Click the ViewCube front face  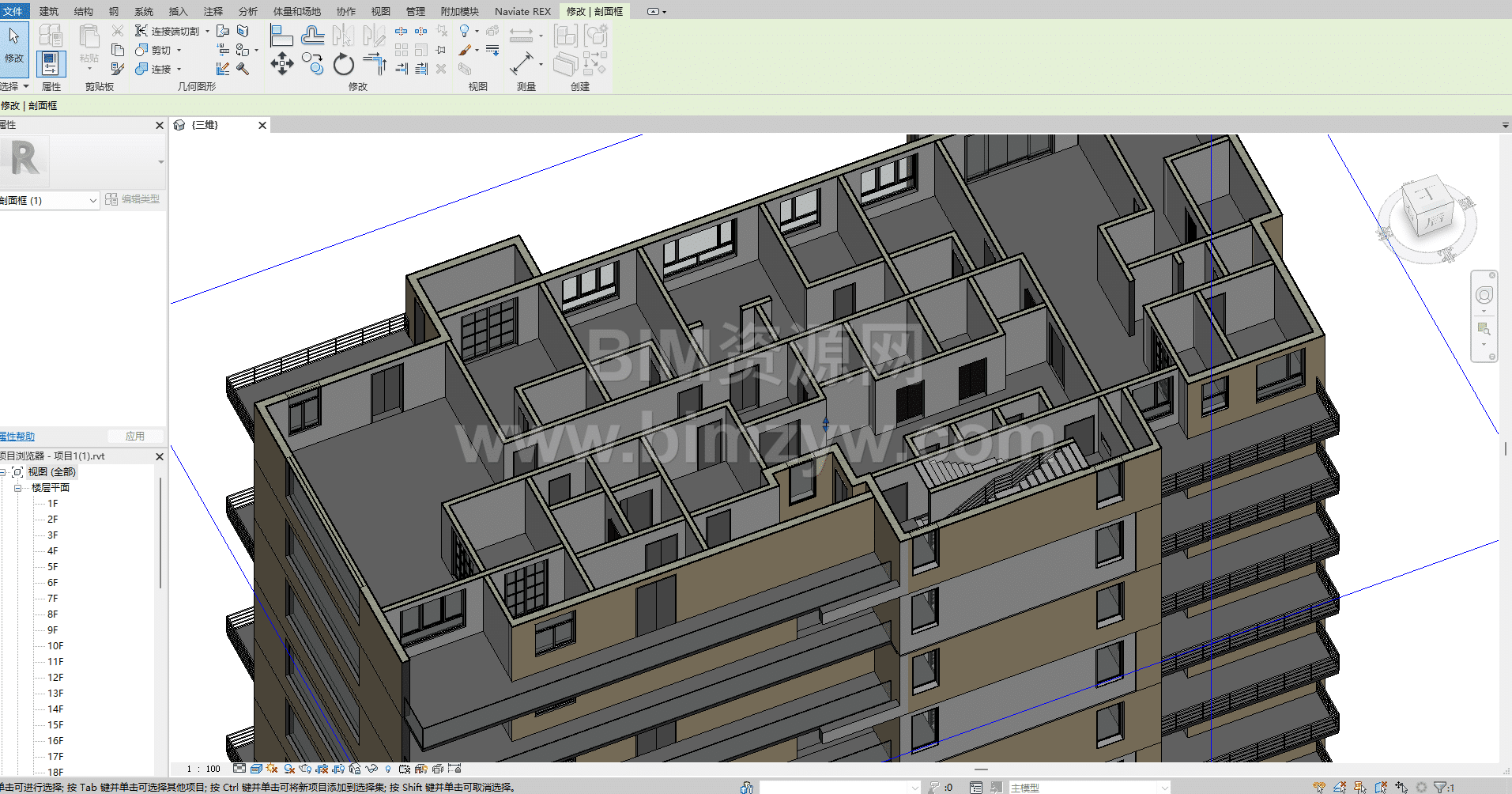pyautogui.click(x=1435, y=221)
